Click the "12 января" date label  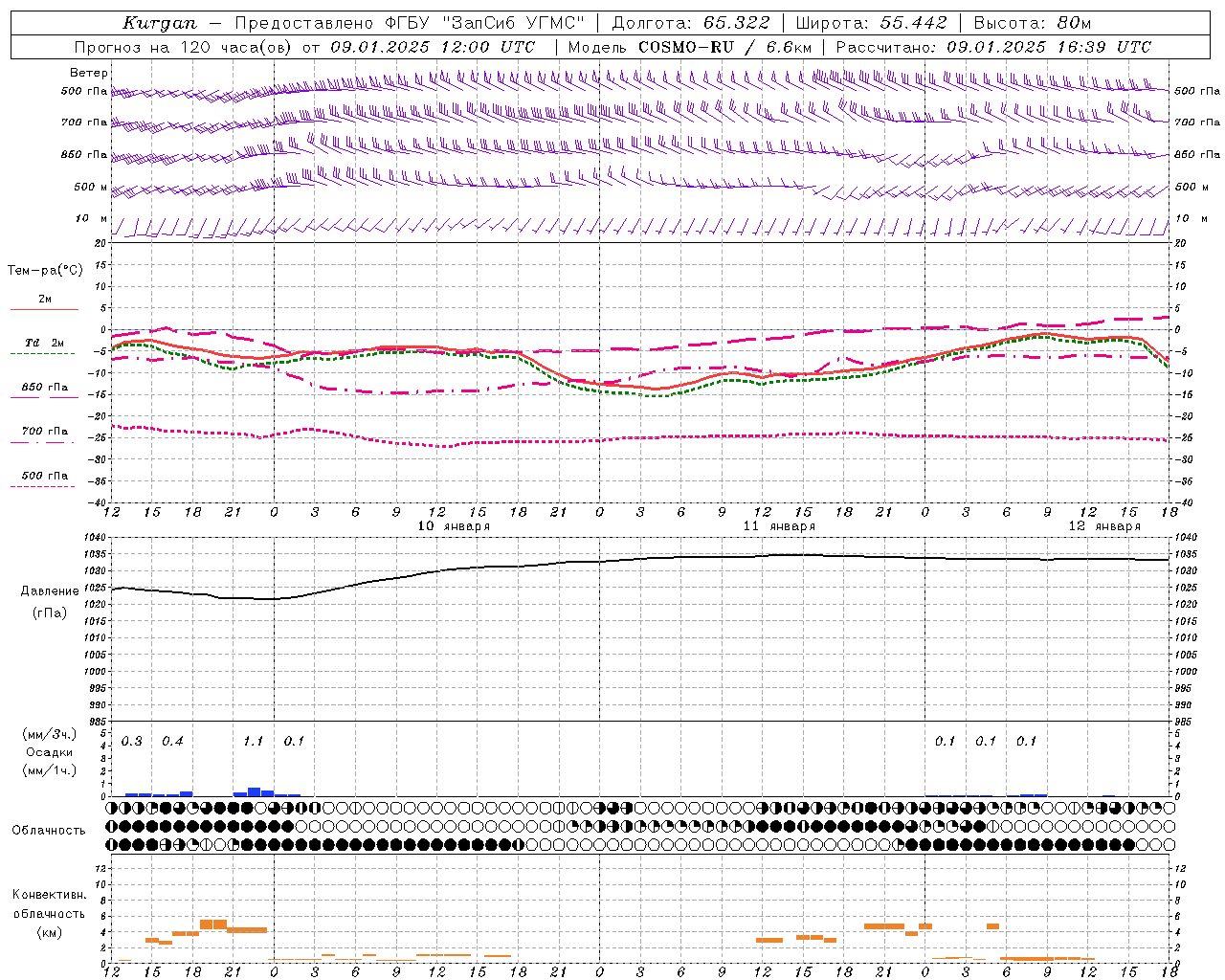[x=1104, y=526]
